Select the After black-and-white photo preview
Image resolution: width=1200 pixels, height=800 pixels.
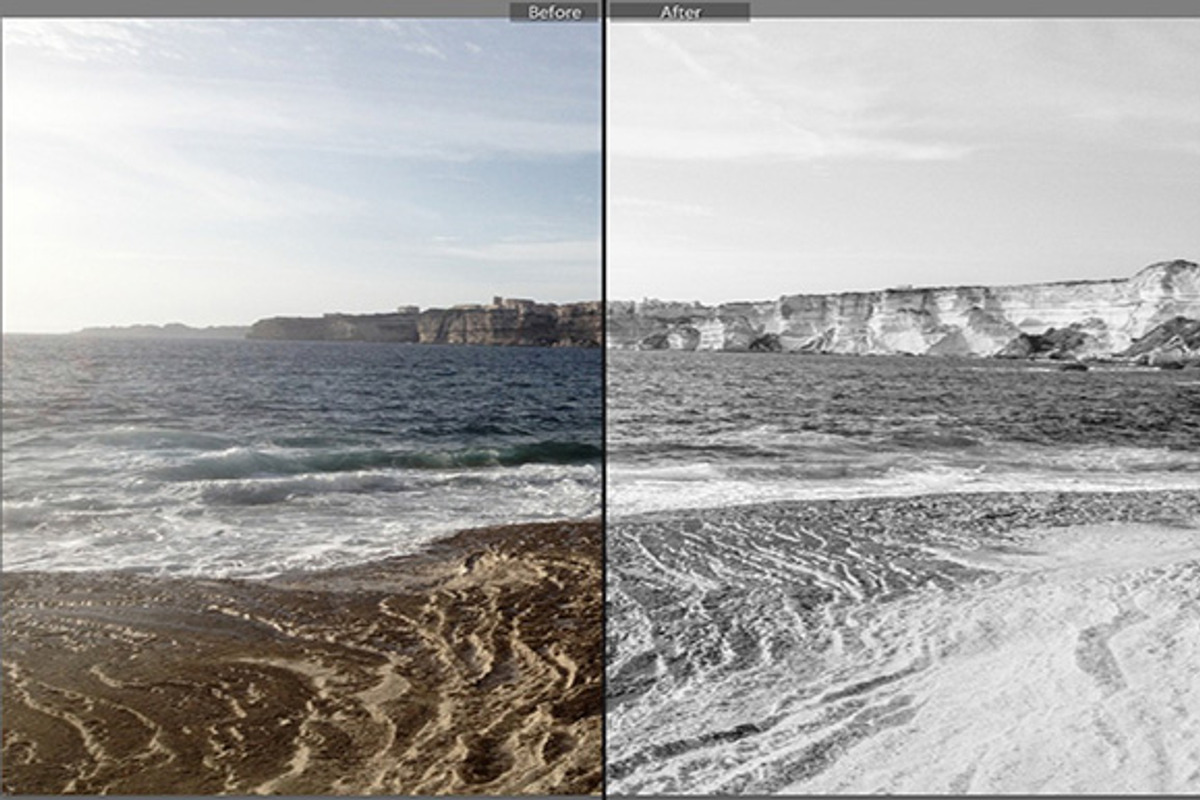(904, 406)
